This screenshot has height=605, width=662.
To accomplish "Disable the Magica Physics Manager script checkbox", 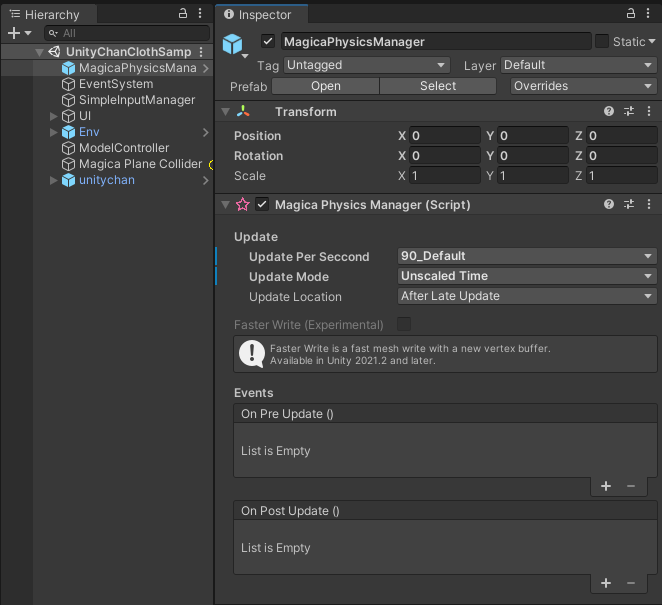I will point(262,204).
